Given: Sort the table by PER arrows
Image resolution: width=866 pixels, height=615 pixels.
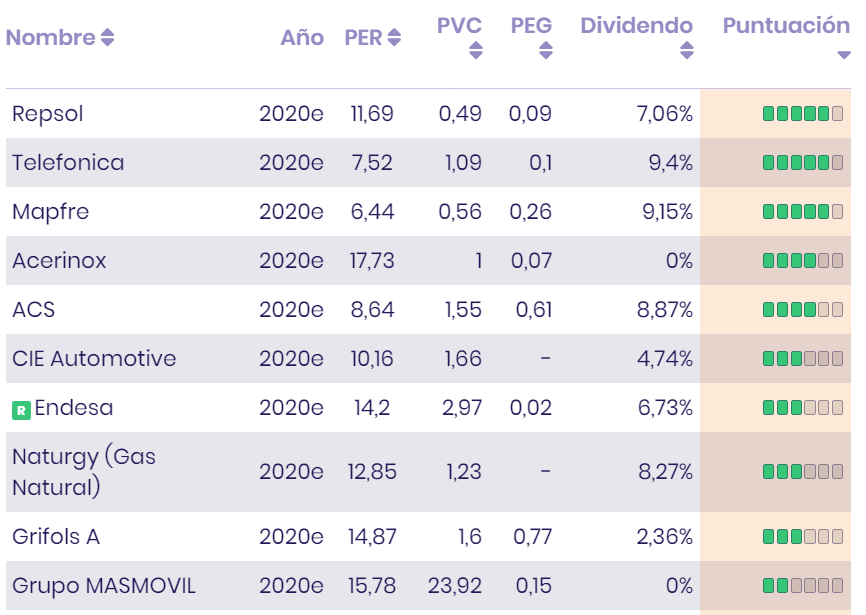Looking at the screenshot, I should tap(394, 38).
